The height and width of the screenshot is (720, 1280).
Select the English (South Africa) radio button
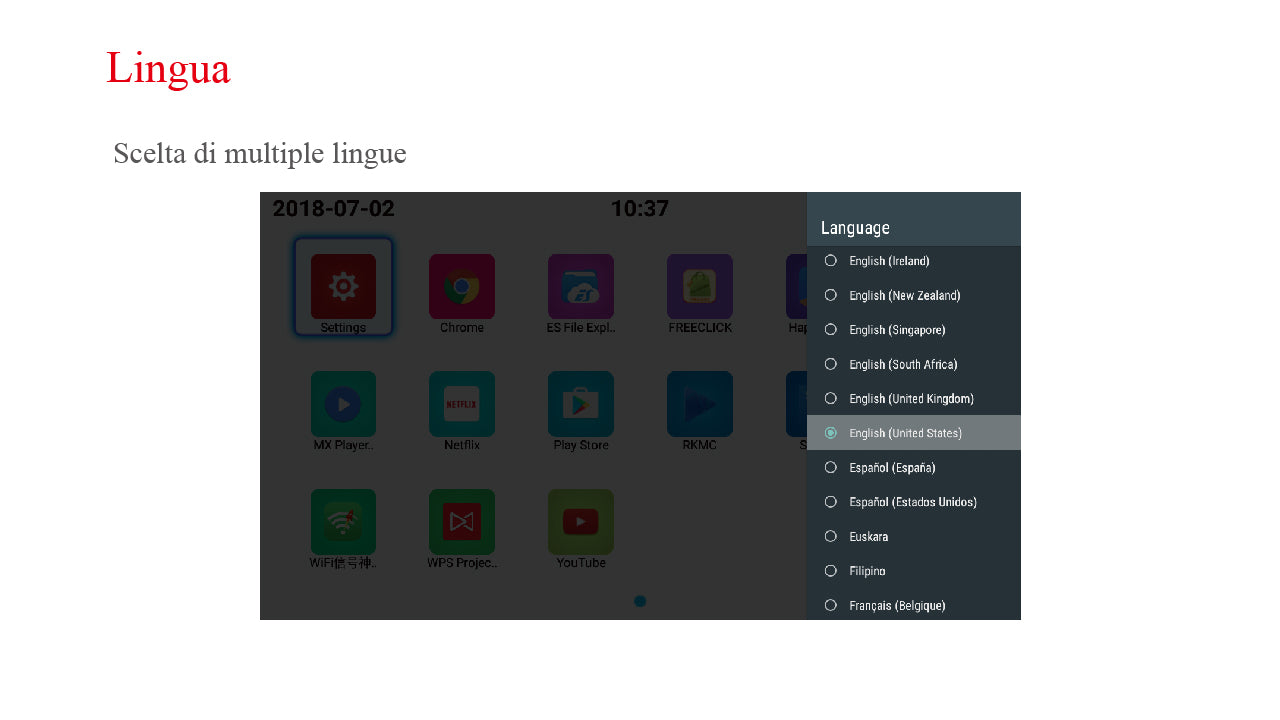[830, 364]
